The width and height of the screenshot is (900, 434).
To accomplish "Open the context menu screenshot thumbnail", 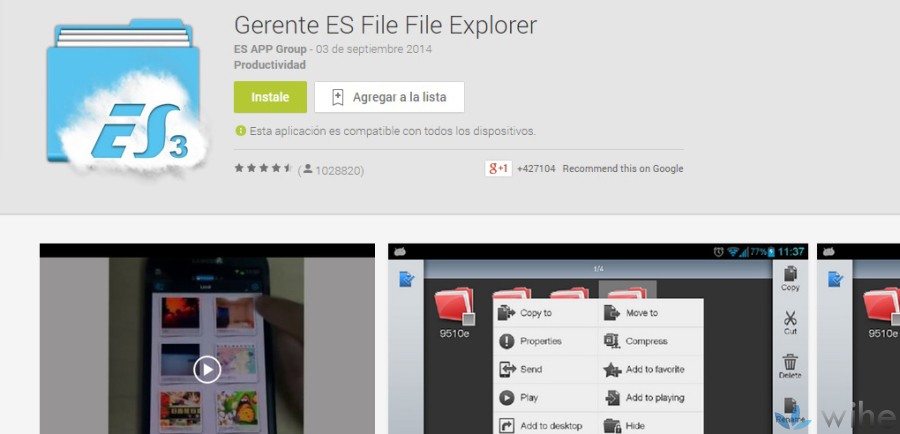I will [x=598, y=339].
